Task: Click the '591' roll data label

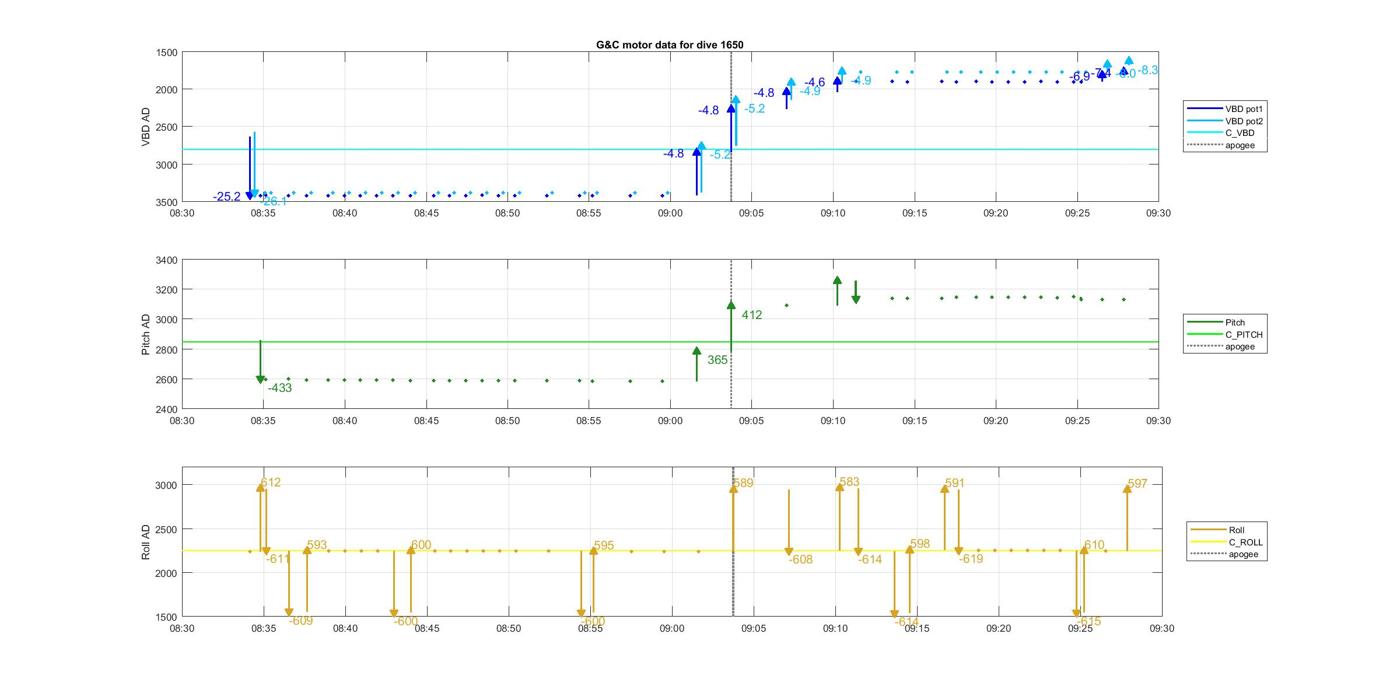Action: tap(955, 483)
